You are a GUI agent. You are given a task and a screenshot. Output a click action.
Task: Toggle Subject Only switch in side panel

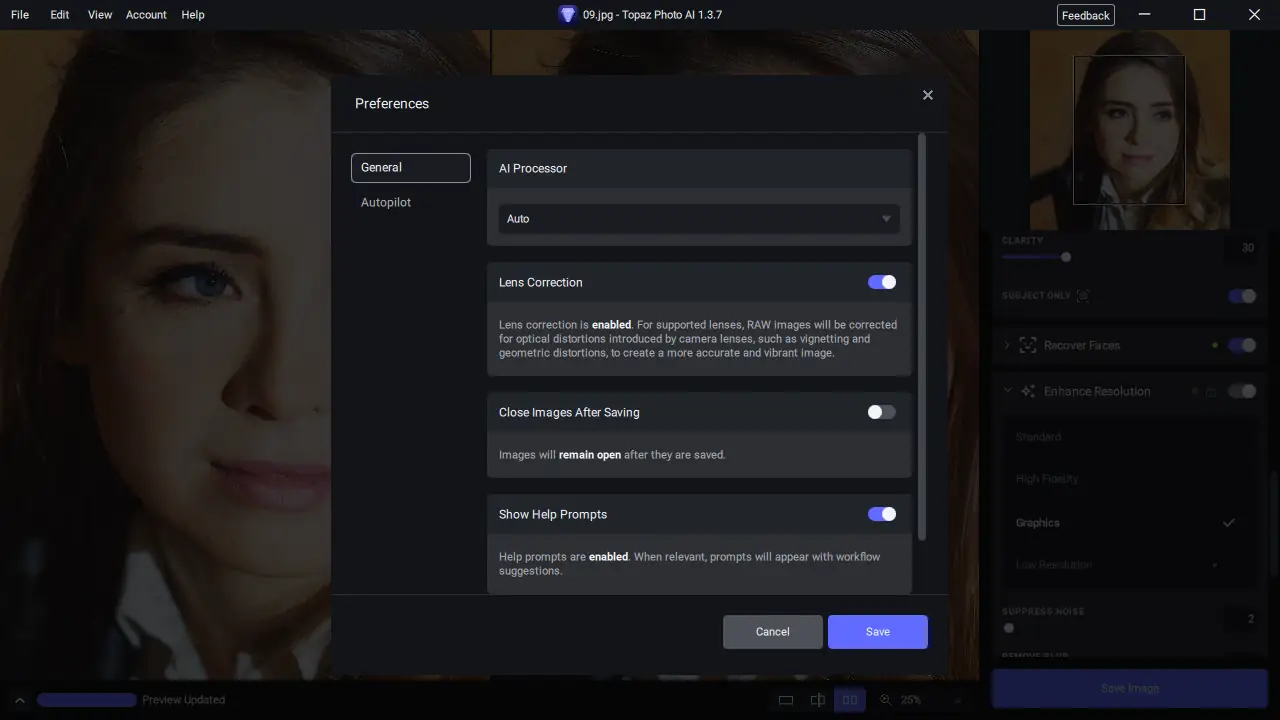click(x=1242, y=296)
